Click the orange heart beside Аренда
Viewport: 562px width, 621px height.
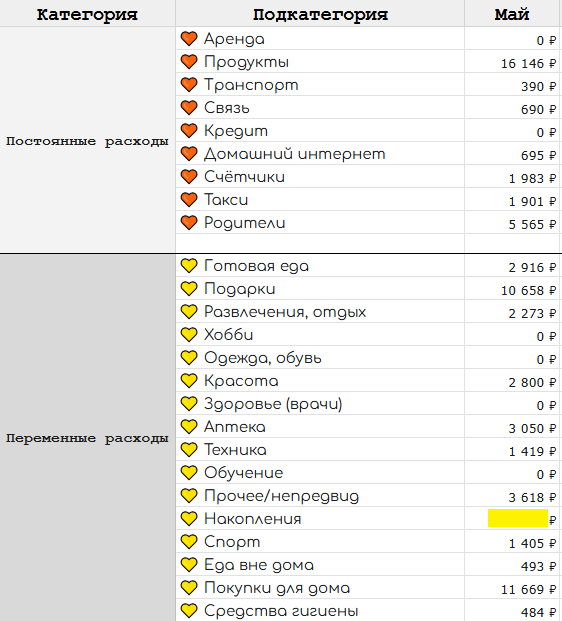tap(189, 39)
